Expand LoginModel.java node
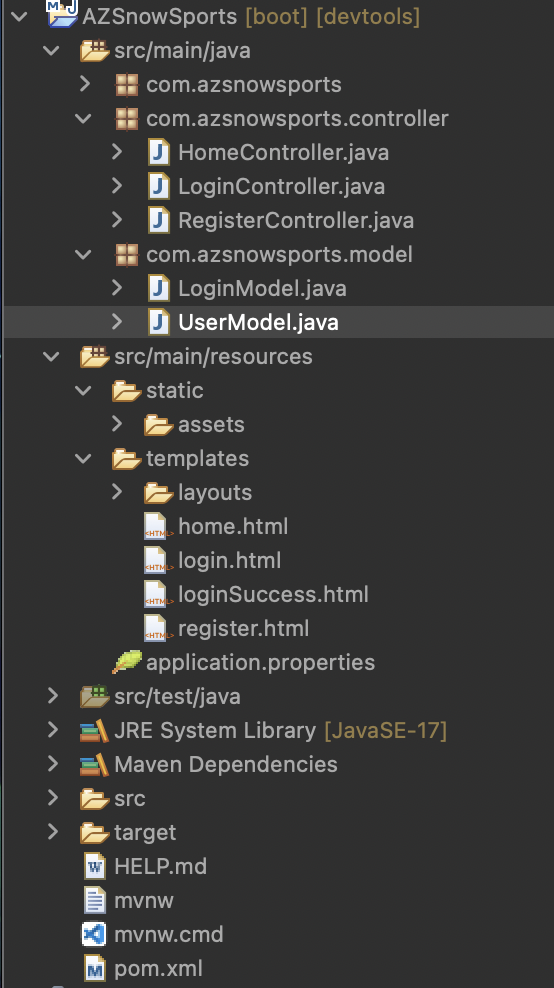The image size is (554, 988). 117,288
